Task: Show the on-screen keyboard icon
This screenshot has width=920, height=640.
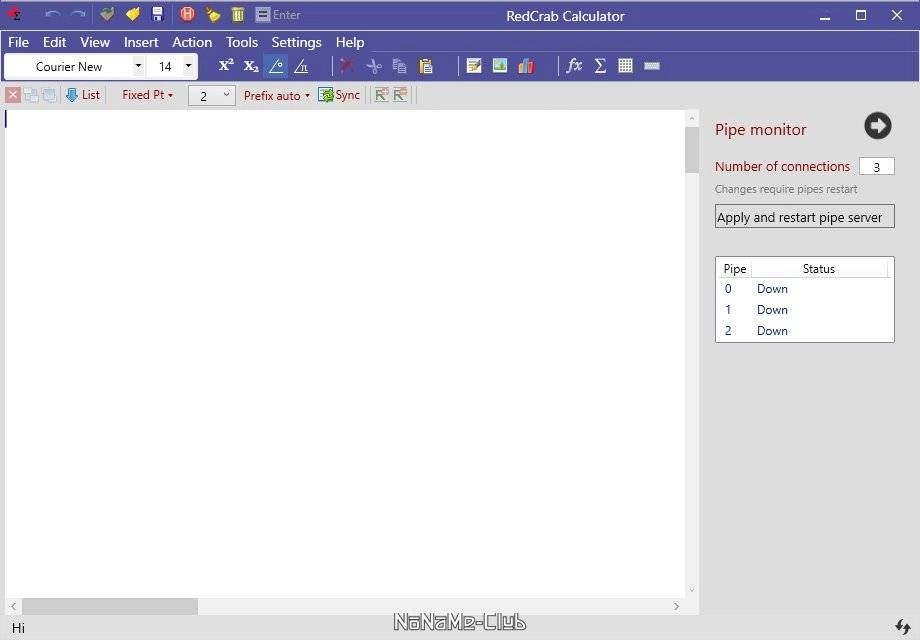Action: [652, 66]
